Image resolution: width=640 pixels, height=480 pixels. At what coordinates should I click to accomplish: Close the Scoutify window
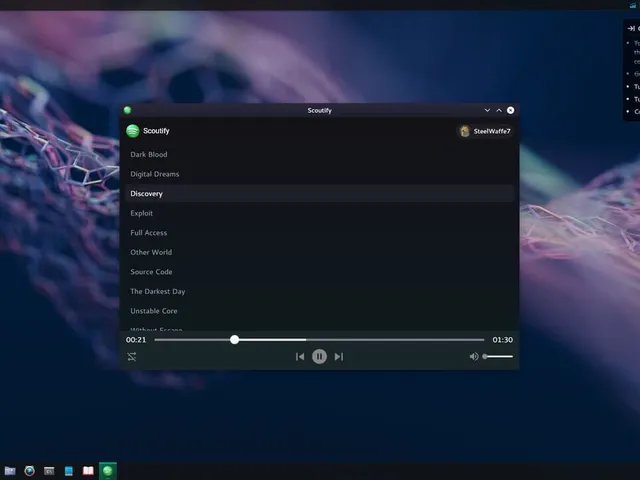[x=510, y=110]
